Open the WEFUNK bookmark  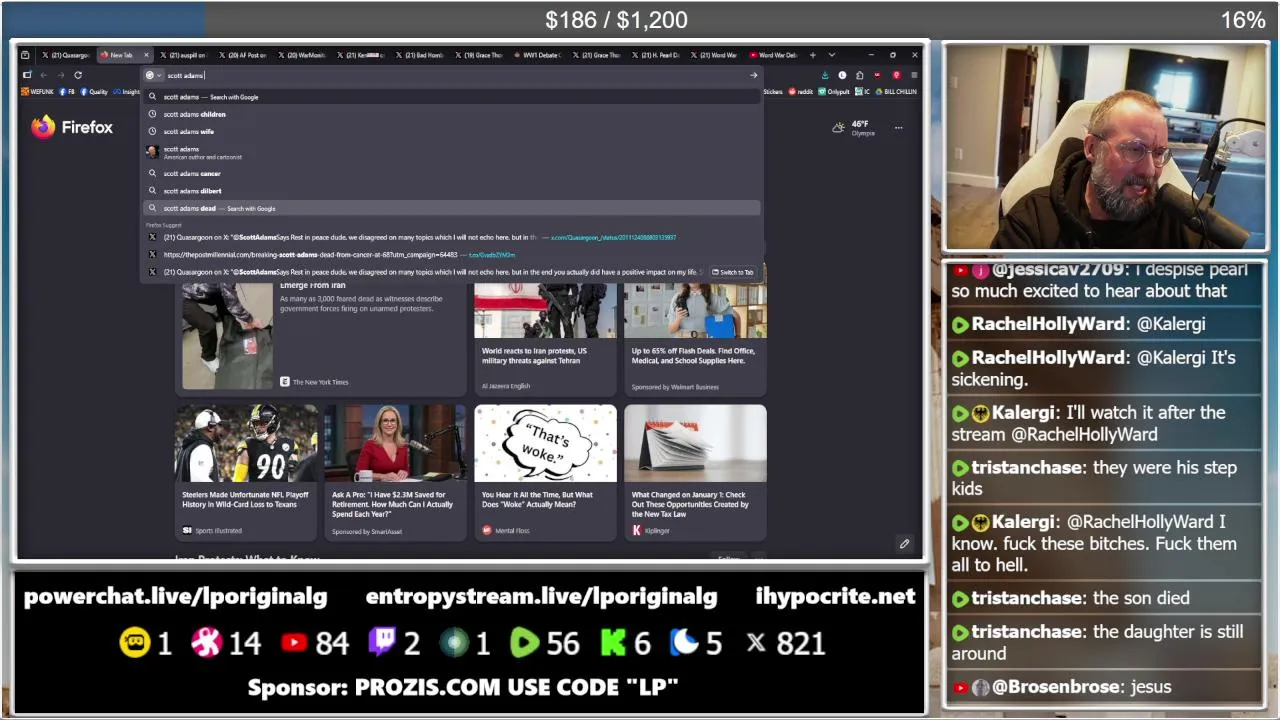[37, 92]
